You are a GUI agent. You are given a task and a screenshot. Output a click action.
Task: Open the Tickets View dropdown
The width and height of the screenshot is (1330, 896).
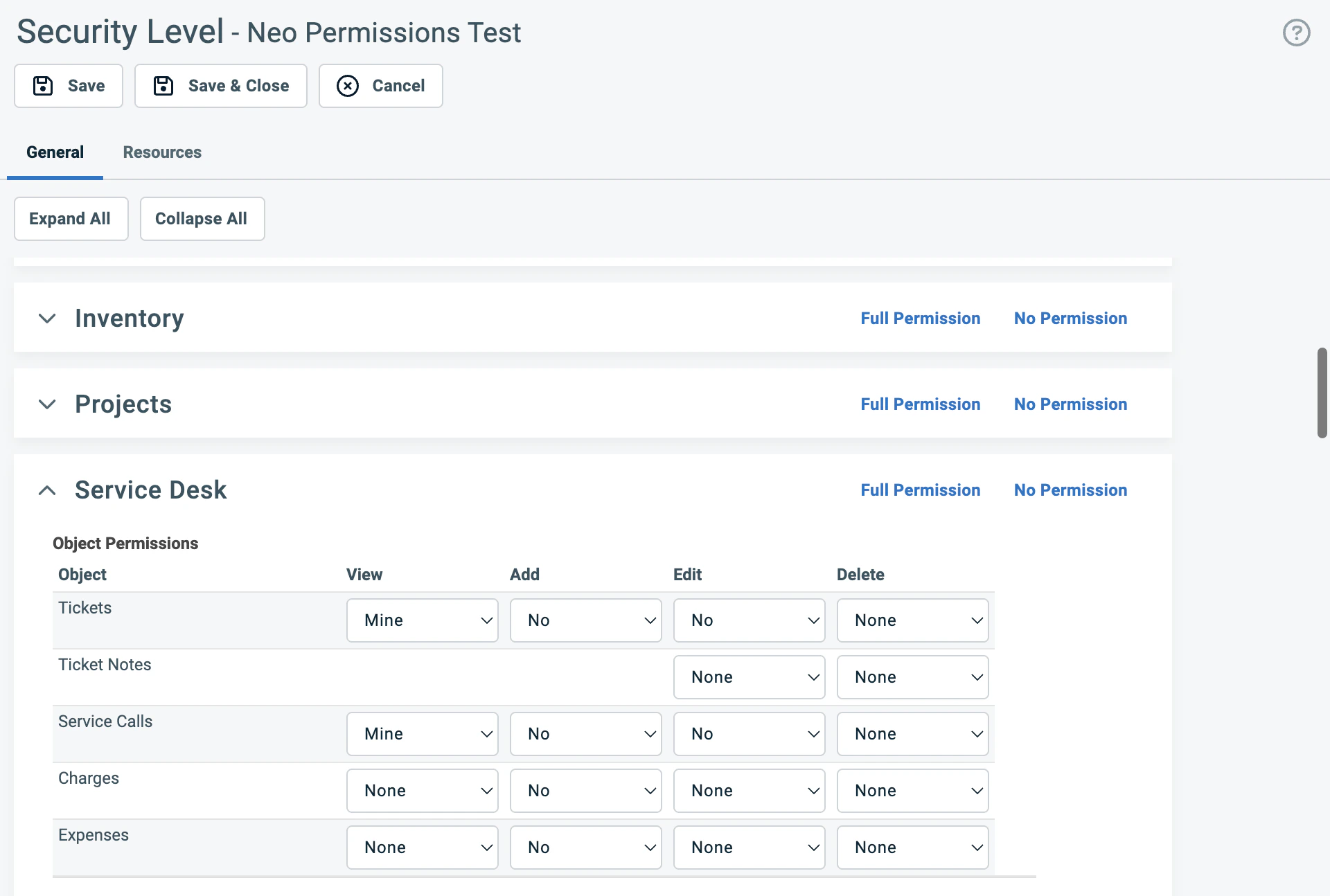(x=422, y=620)
